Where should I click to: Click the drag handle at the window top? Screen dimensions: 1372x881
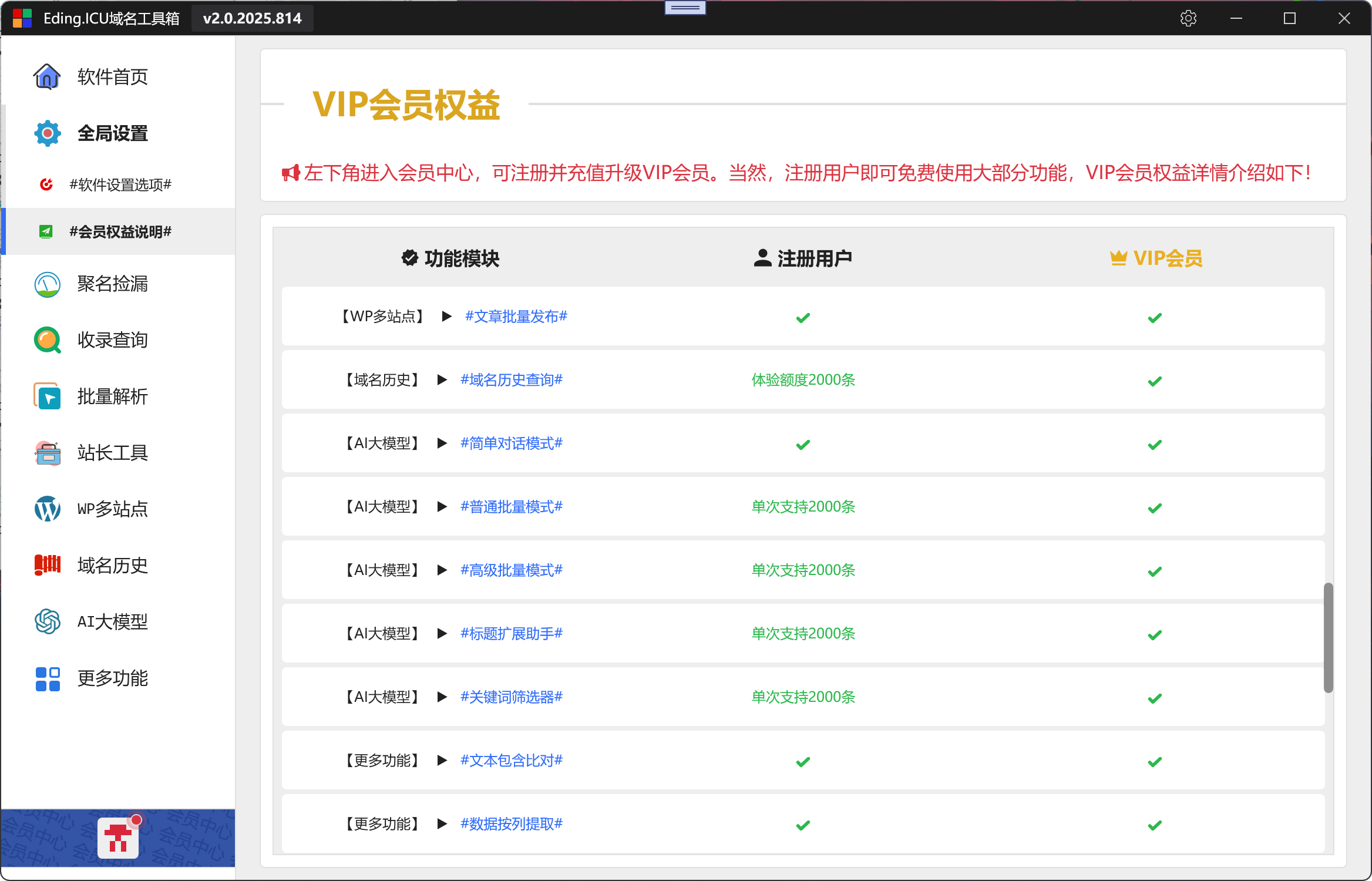(685, 8)
